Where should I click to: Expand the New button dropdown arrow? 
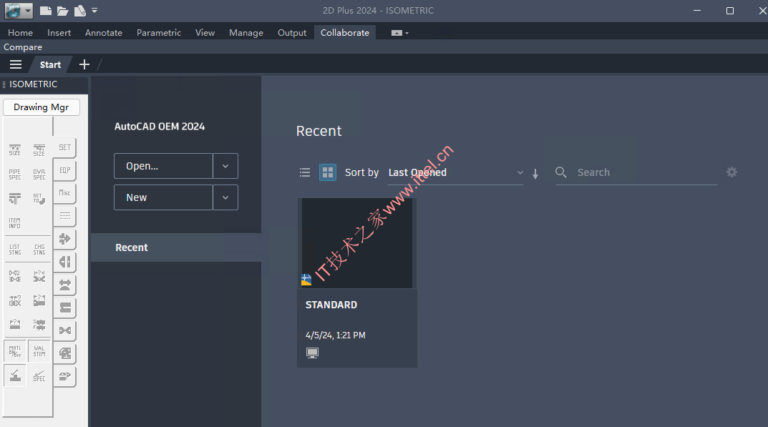coord(226,198)
